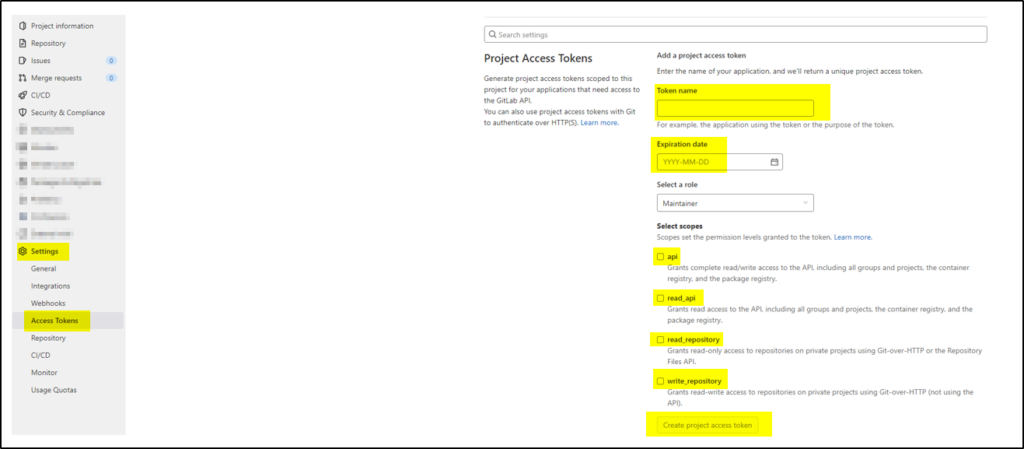
Task: Toggle the write_repository scope checkbox
Action: coord(660,381)
